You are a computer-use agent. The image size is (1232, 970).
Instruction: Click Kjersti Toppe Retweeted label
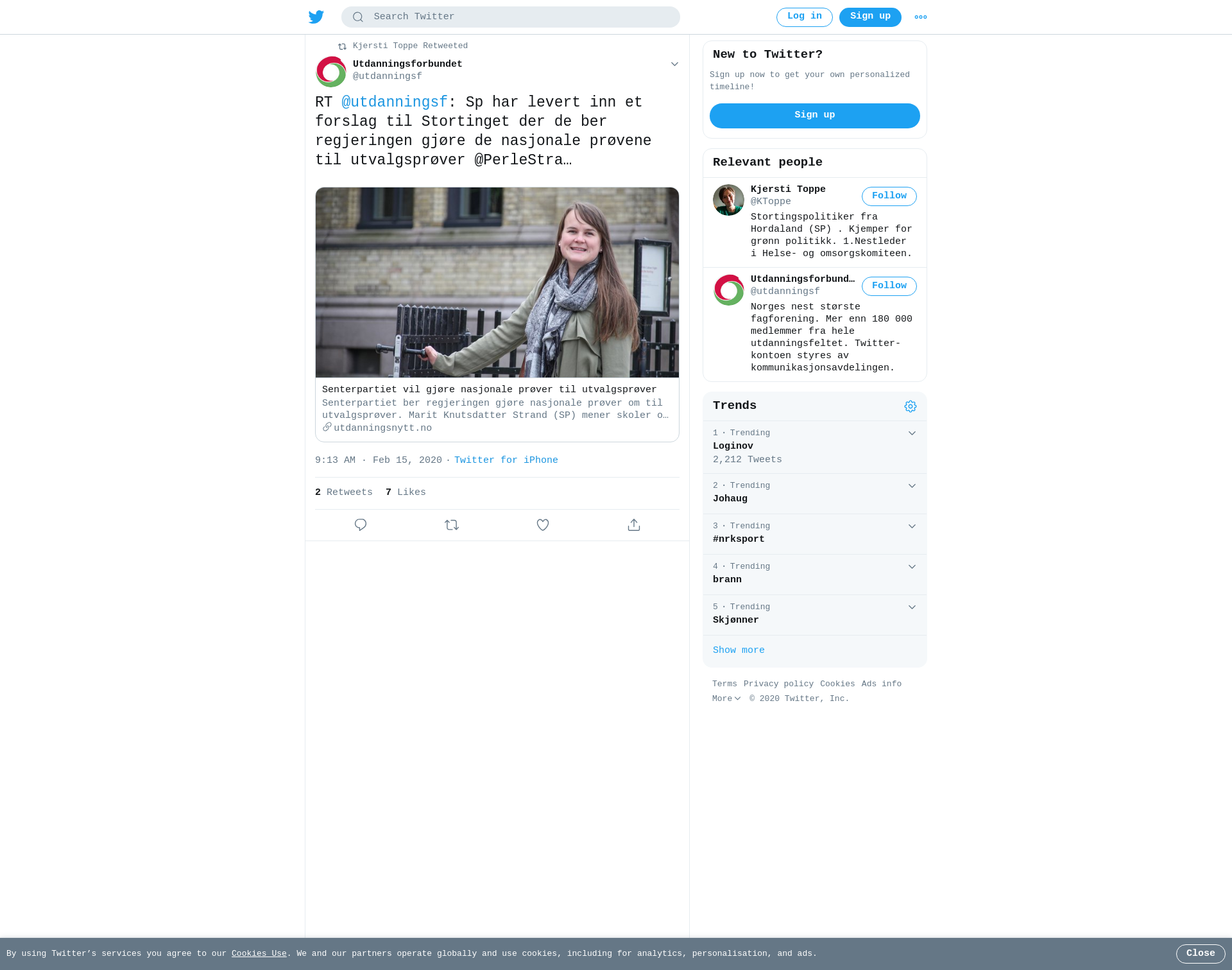tap(410, 46)
